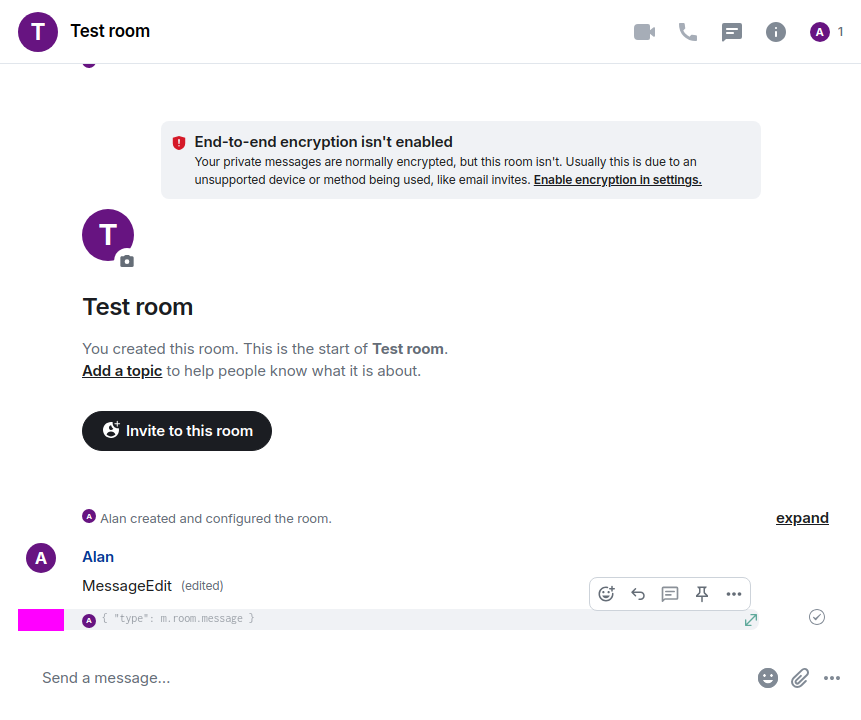861x720 pixels.
Task: Open the emoji picker in composer
Action: point(768,678)
